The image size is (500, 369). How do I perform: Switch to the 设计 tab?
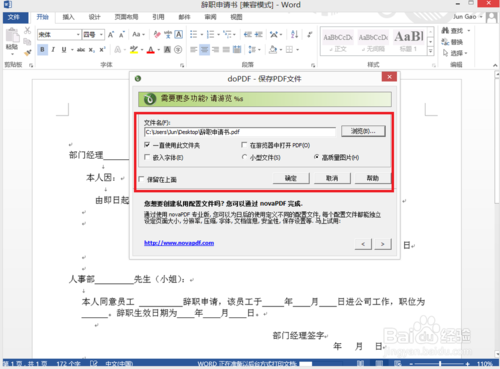tap(94, 17)
